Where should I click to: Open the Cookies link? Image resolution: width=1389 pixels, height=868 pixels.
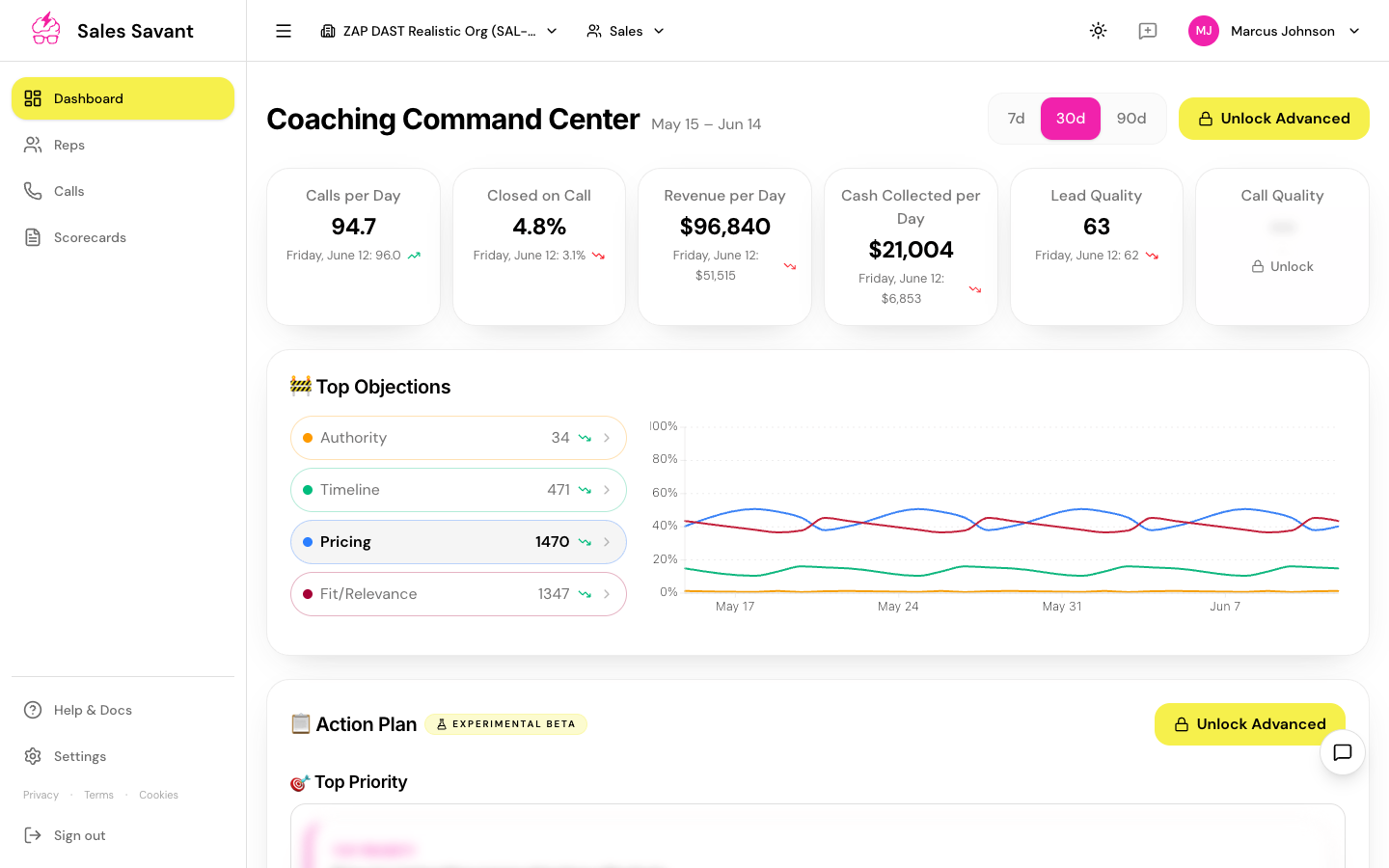coord(158,795)
